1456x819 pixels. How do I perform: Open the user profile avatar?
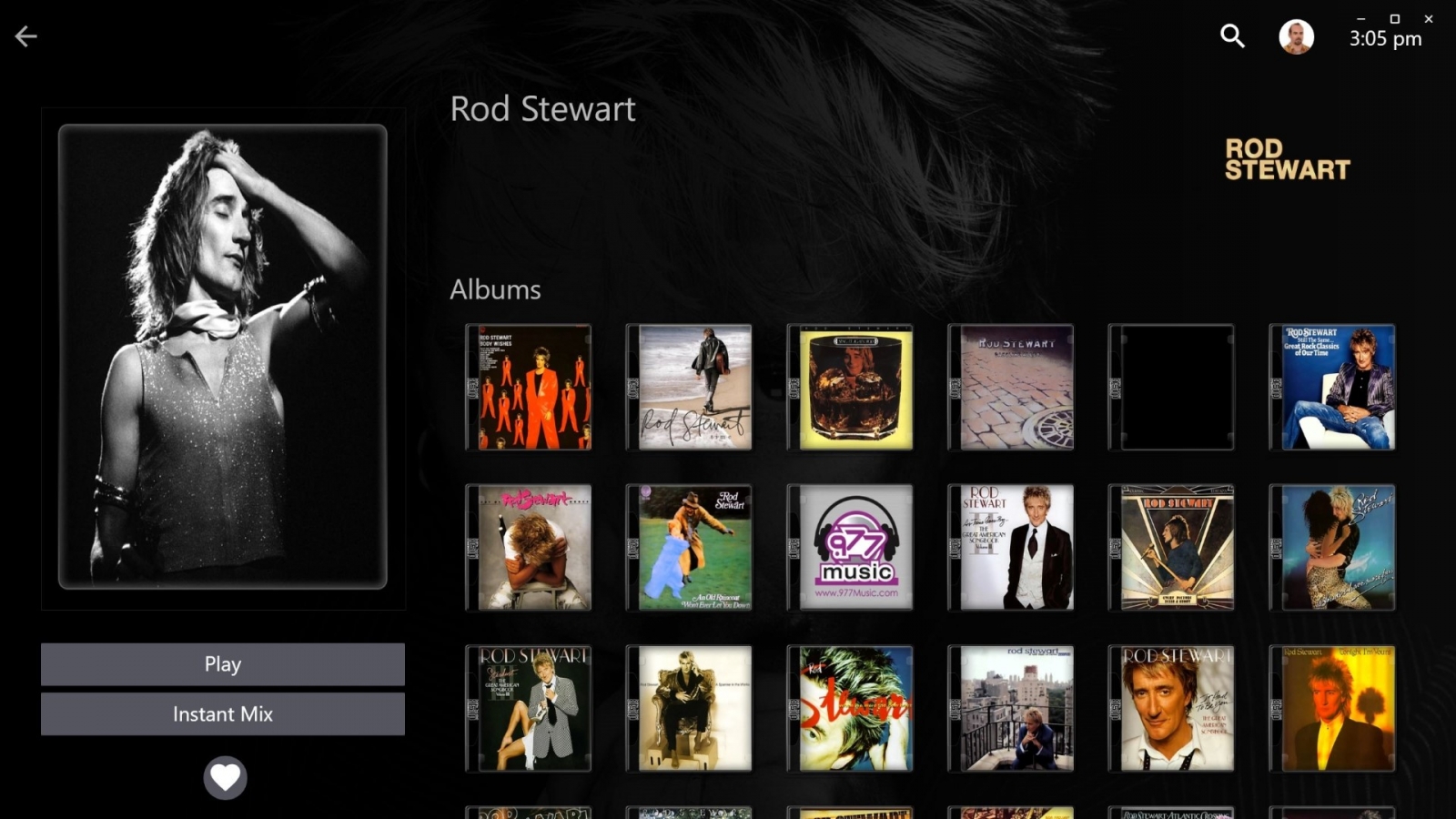coord(1293,35)
